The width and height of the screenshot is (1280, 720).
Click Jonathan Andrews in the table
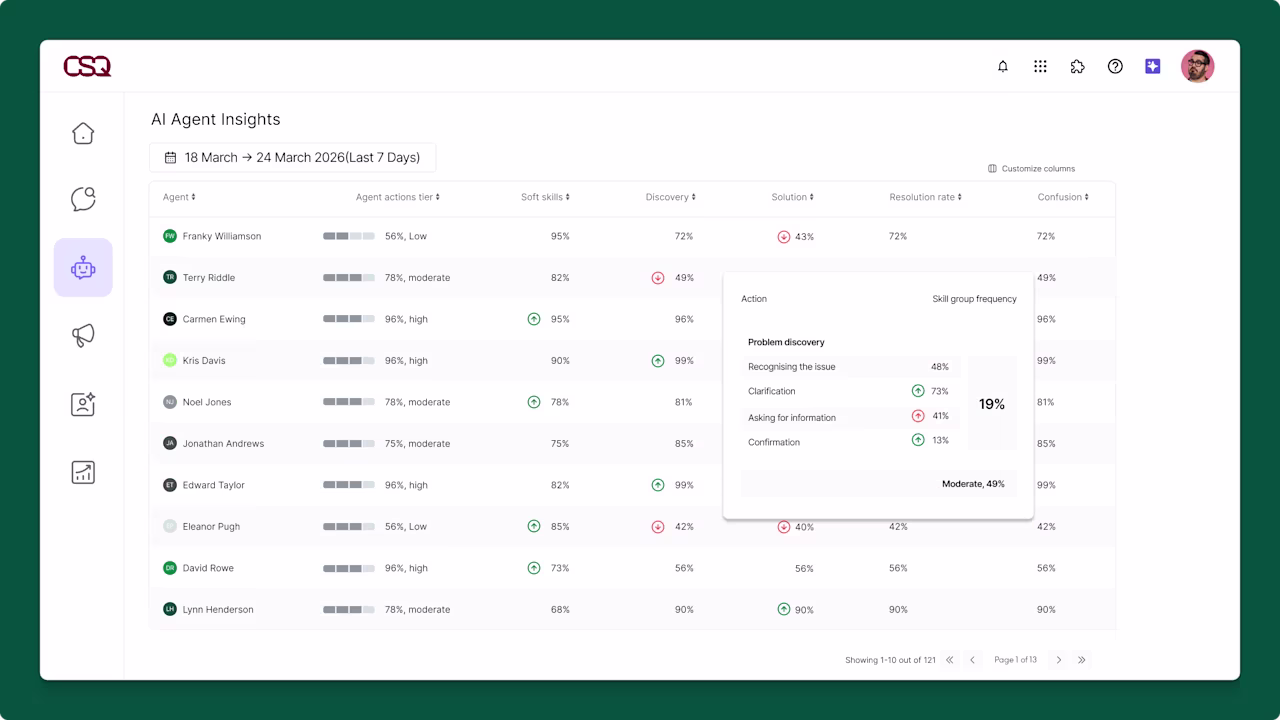pyautogui.click(x=223, y=444)
